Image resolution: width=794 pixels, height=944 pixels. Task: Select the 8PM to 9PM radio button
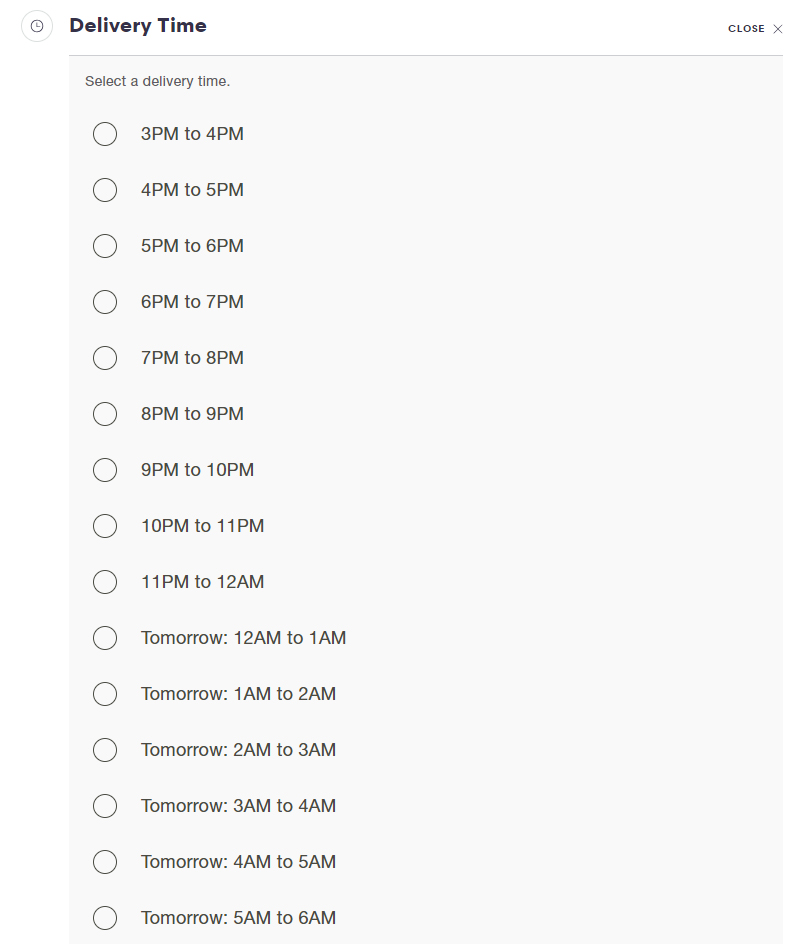click(105, 414)
